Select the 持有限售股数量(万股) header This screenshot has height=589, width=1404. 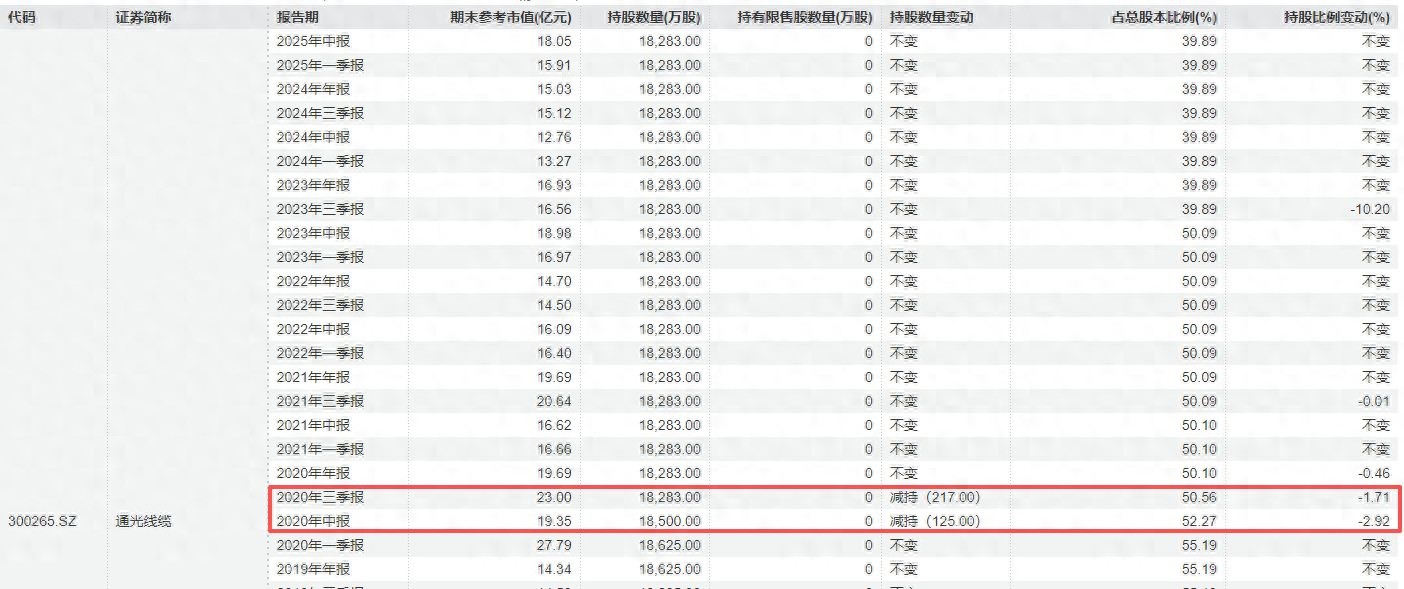click(x=804, y=17)
